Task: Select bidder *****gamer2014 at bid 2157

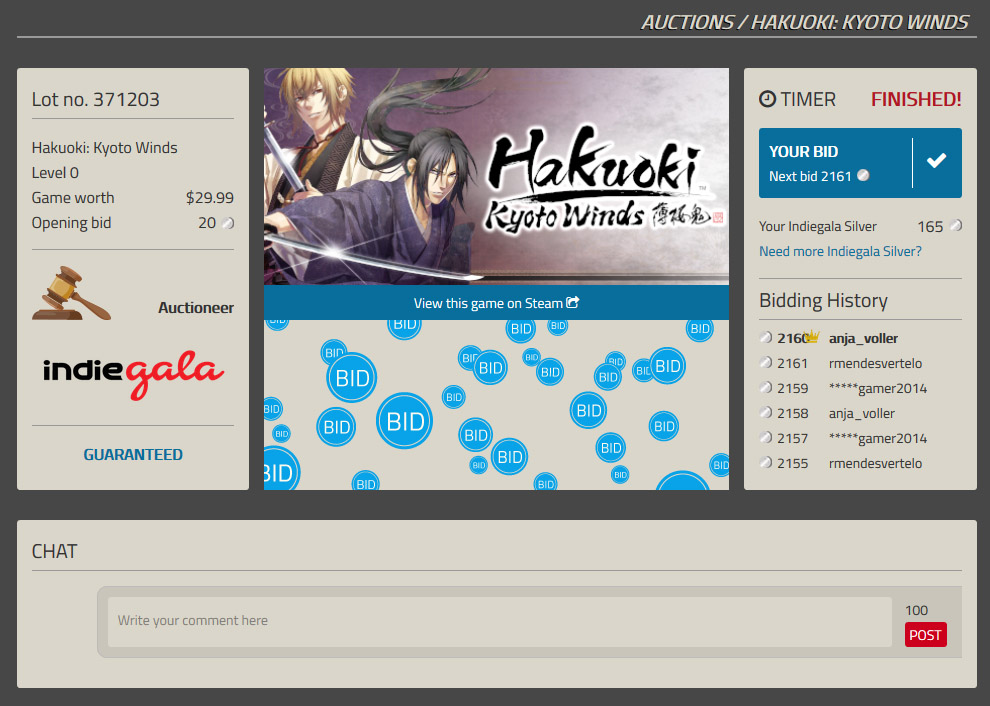Action: coord(878,438)
